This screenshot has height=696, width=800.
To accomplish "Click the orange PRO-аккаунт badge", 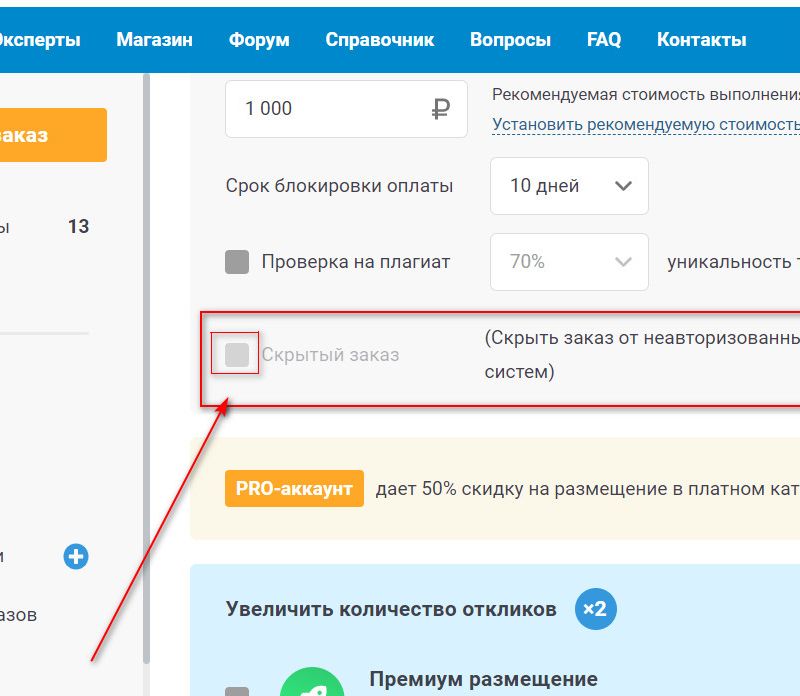I will coord(294,489).
